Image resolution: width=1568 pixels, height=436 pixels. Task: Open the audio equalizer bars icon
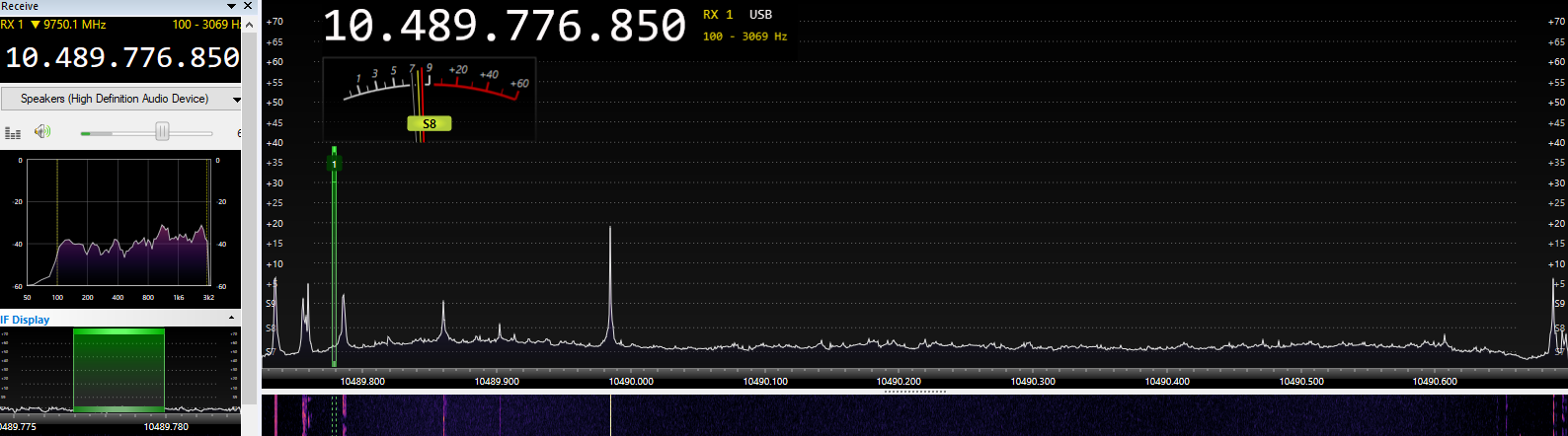point(13,132)
